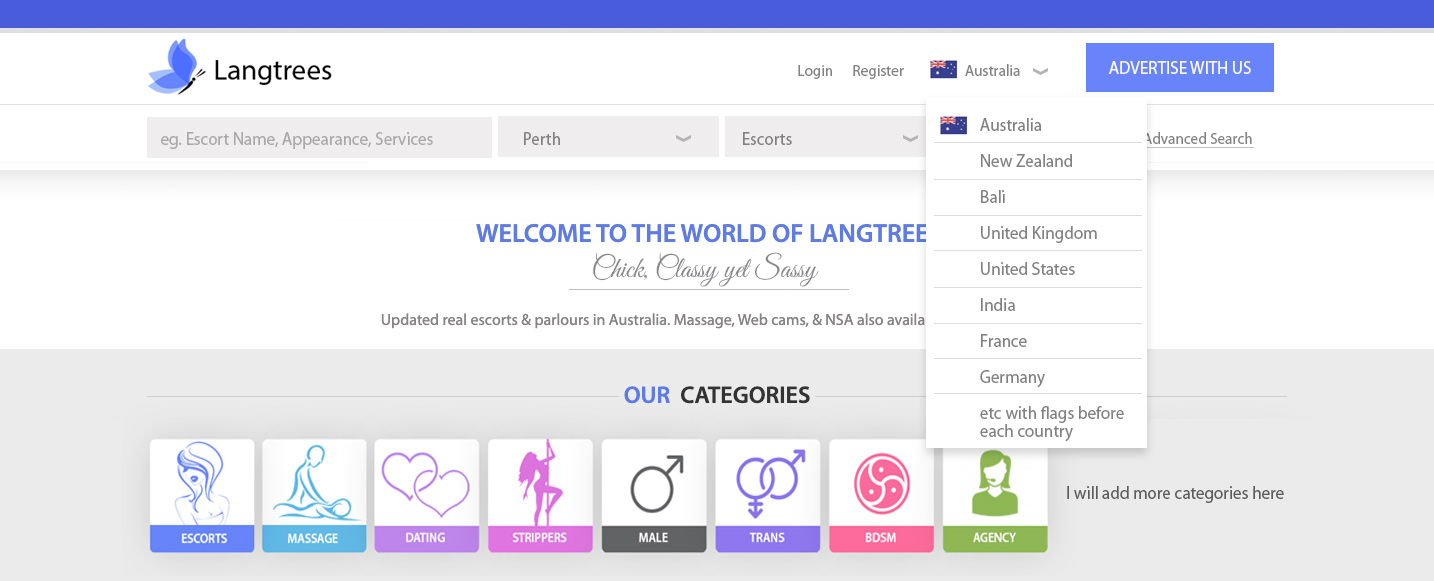This screenshot has width=1434, height=581.
Task: Pick Germany in the country dropdown
Action: [x=1012, y=377]
